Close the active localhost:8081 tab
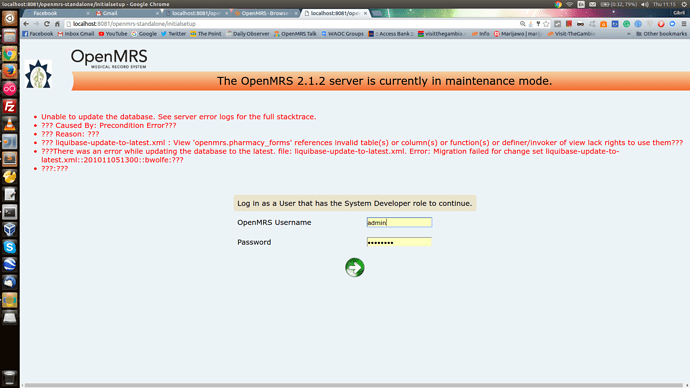690x388 pixels. [365, 13]
